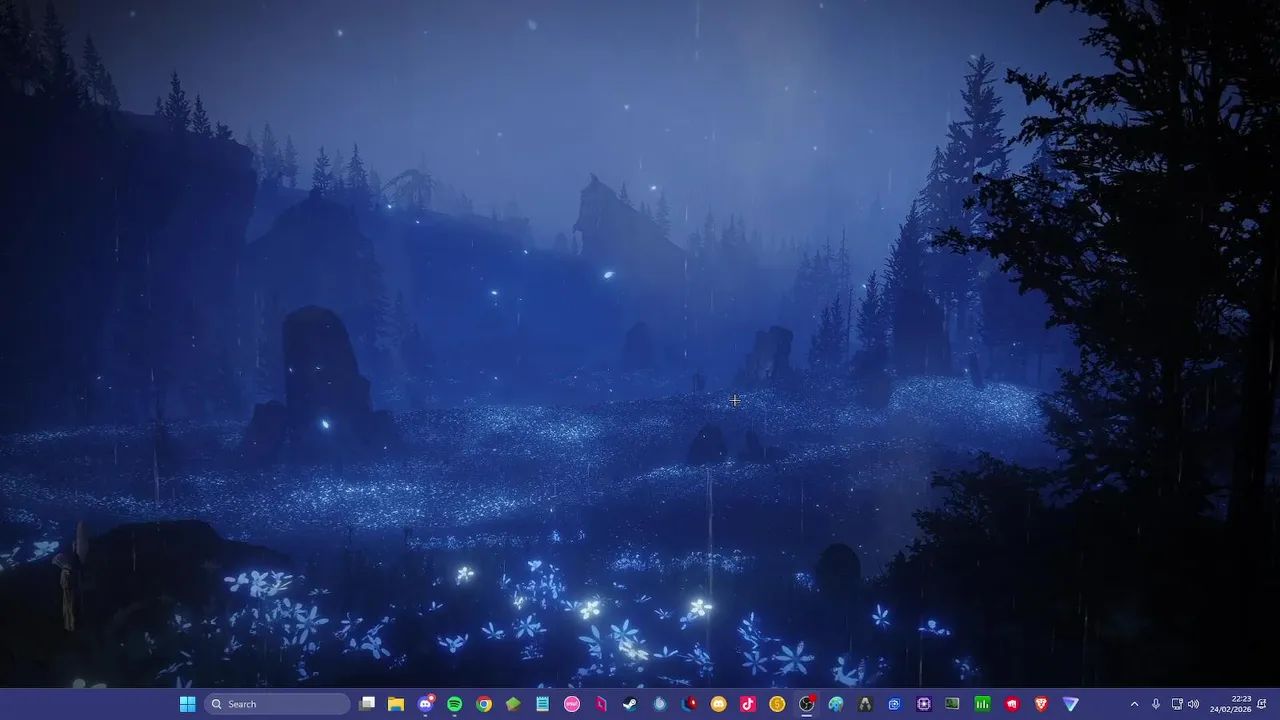Open the volume tray icon

(1193, 704)
